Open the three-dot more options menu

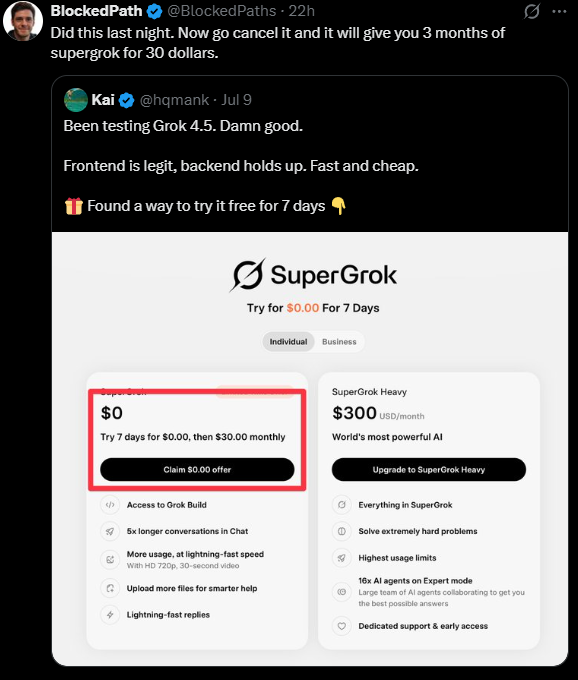pyautogui.click(x=559, y=11)
